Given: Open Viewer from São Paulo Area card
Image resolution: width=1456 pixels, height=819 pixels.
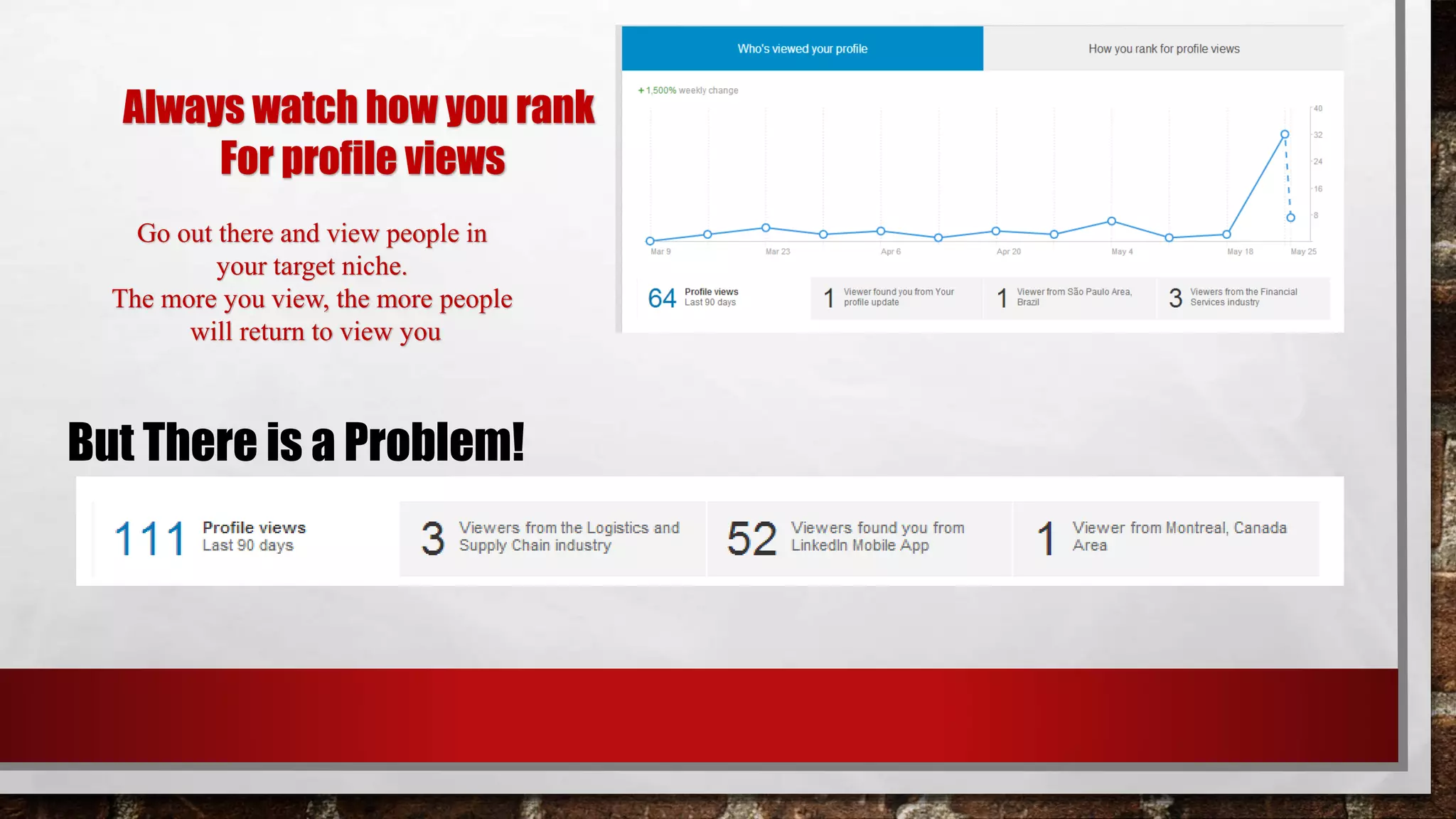Looking at the screenshot, I should click(1070, 298).
